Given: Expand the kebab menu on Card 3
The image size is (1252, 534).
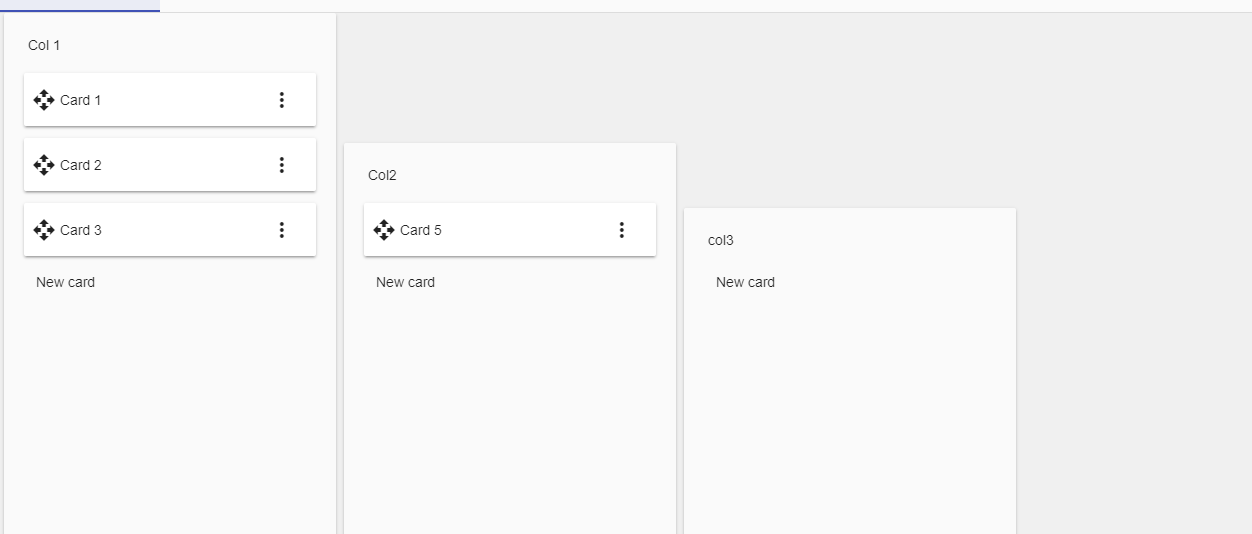Looking at the screenshot, I should click(x=281, y=230).
